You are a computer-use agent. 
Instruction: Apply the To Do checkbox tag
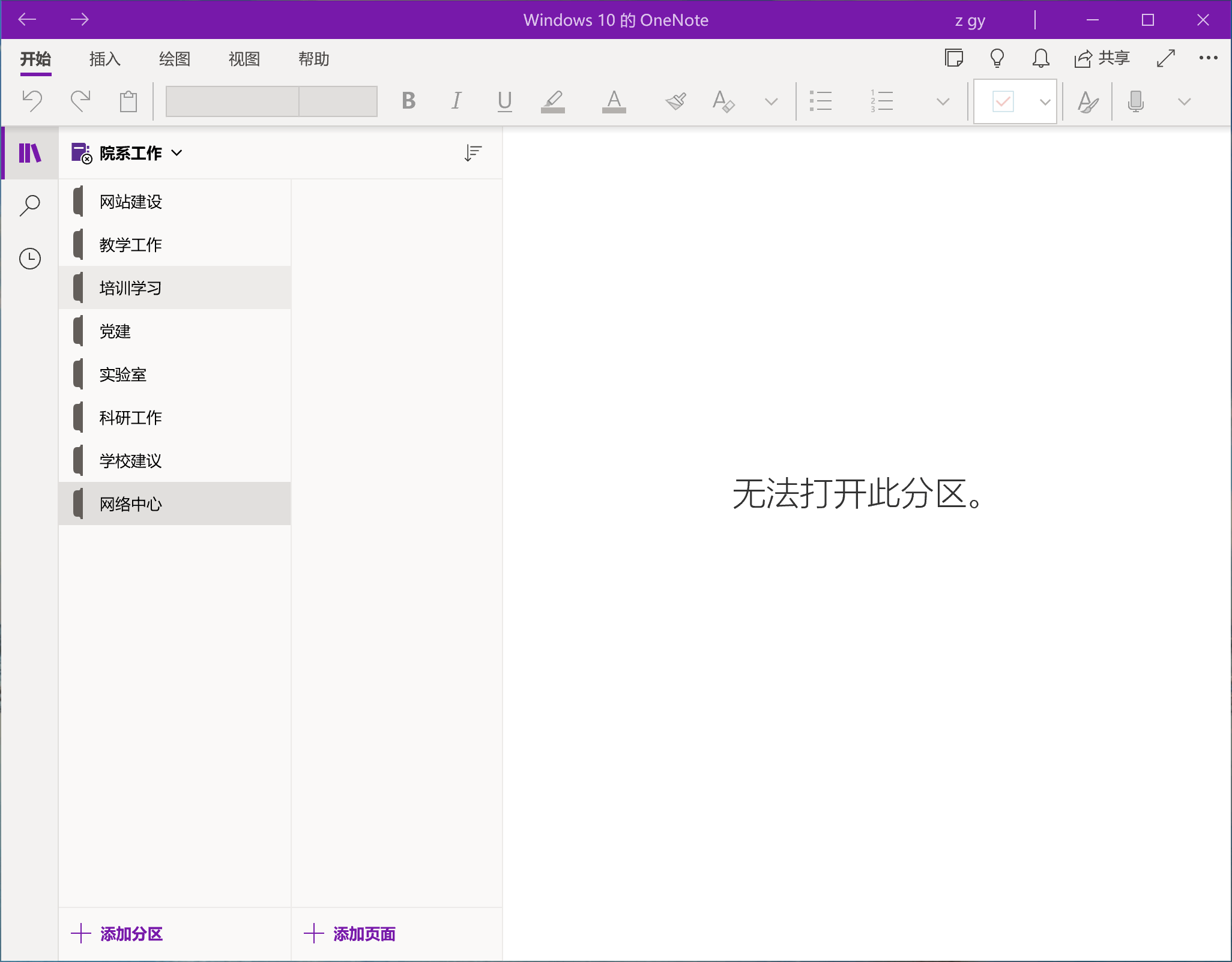(1003, 101)
